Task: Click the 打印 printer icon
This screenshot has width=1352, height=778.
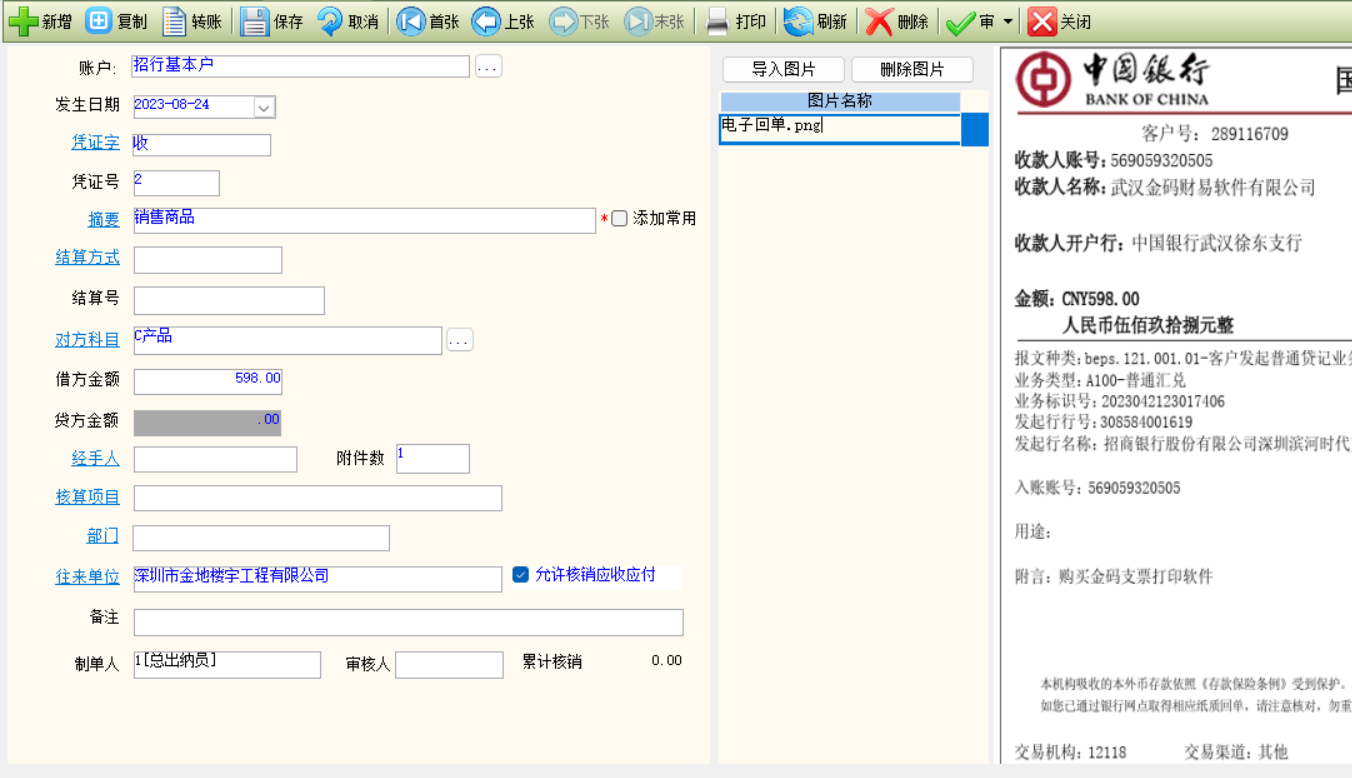Action: coord(717,21)
